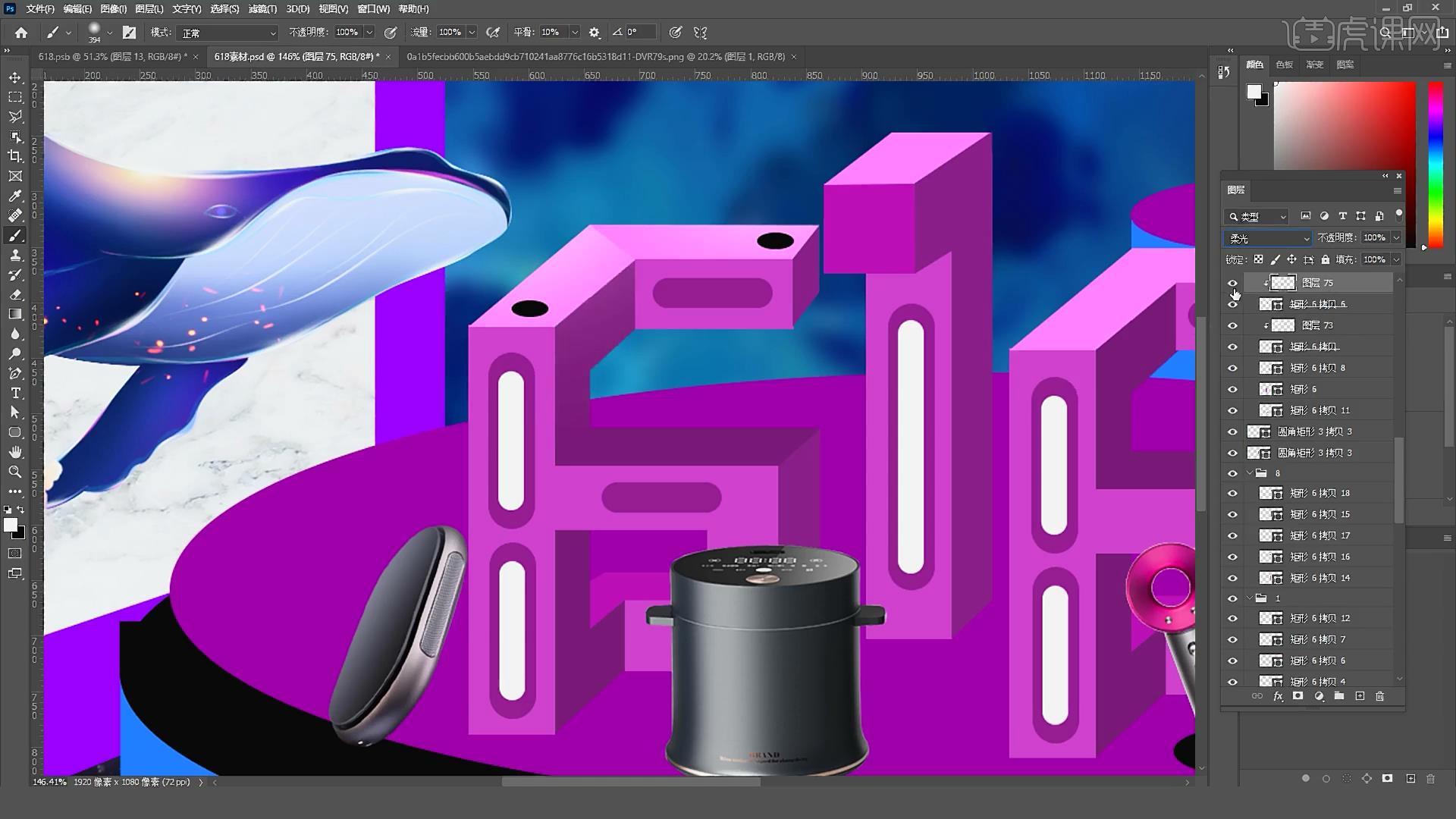Select the Pen tool
The height and width of the screenshot is (819, 1456).
(x=15, y=373)
